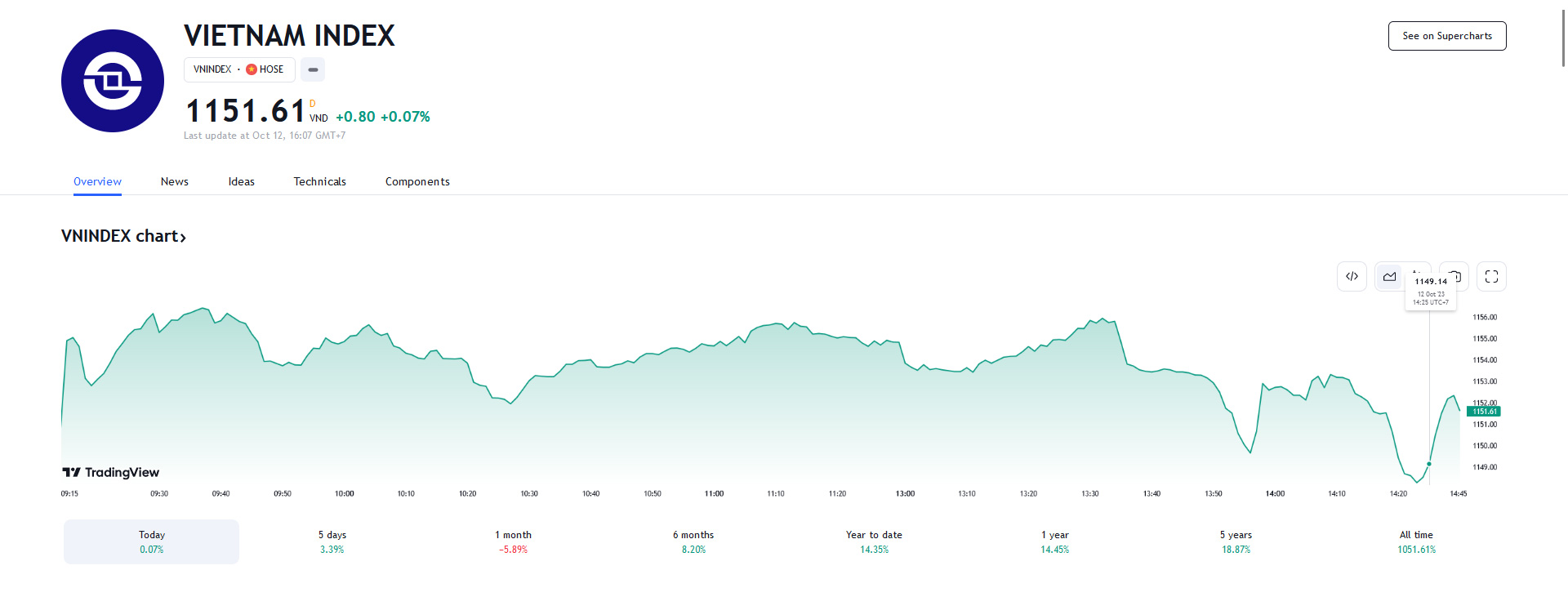This screenshot has width=1568, height=597.
Task: Open chart in fullscreen mode
Action: 1491,277
